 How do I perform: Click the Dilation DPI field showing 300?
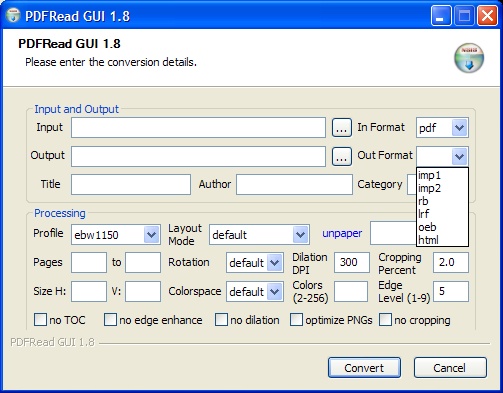point(352,263)
